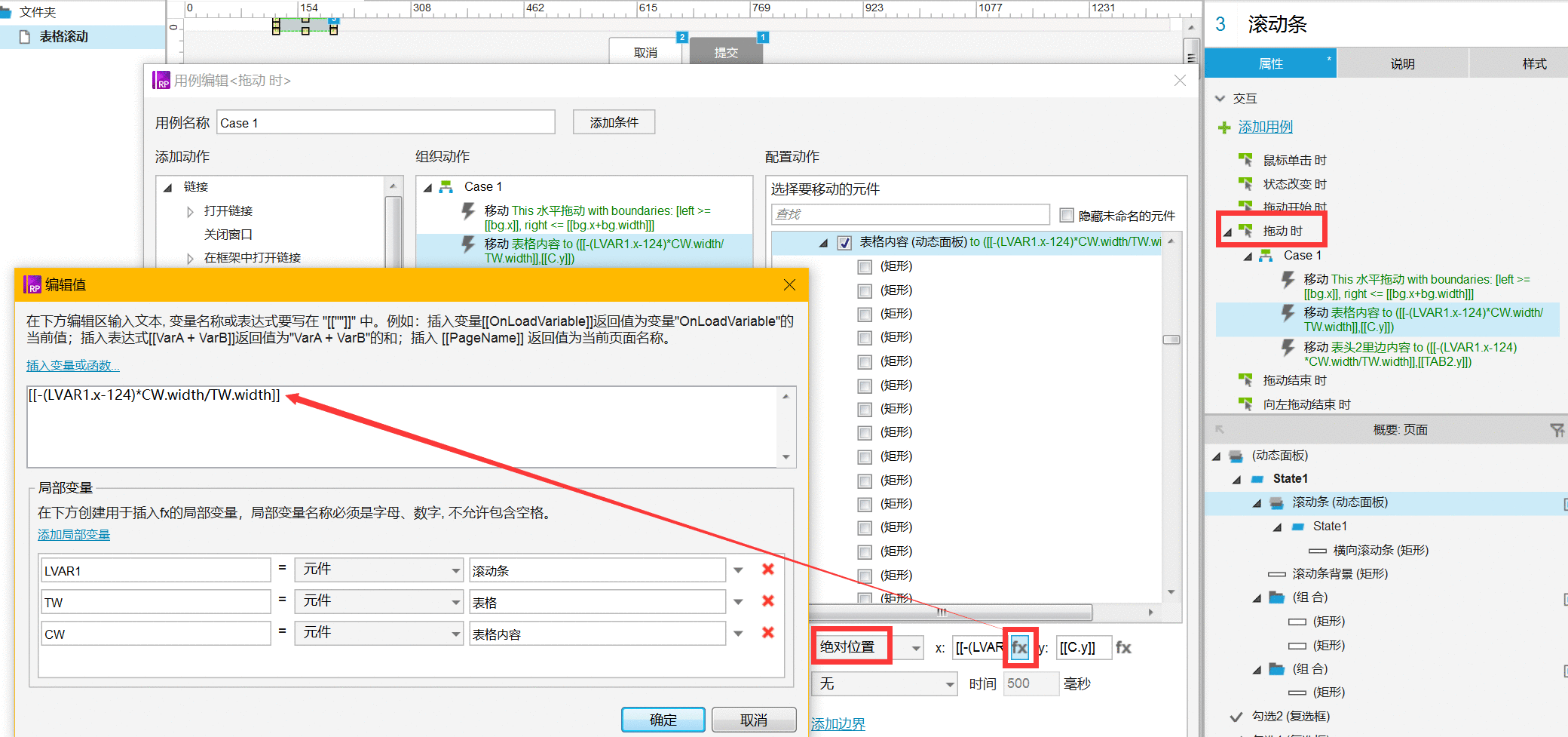The width and height of the screenshot is (1568, 737).
Task: Click the Case 1 icon in organize actions
Action: point(446,186)
